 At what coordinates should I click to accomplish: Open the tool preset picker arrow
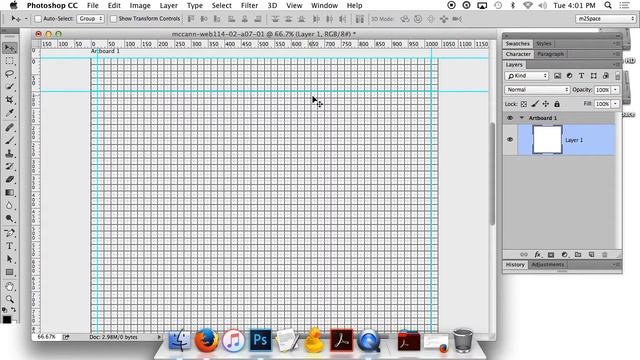pyautogui.click(x=26, y=19)
